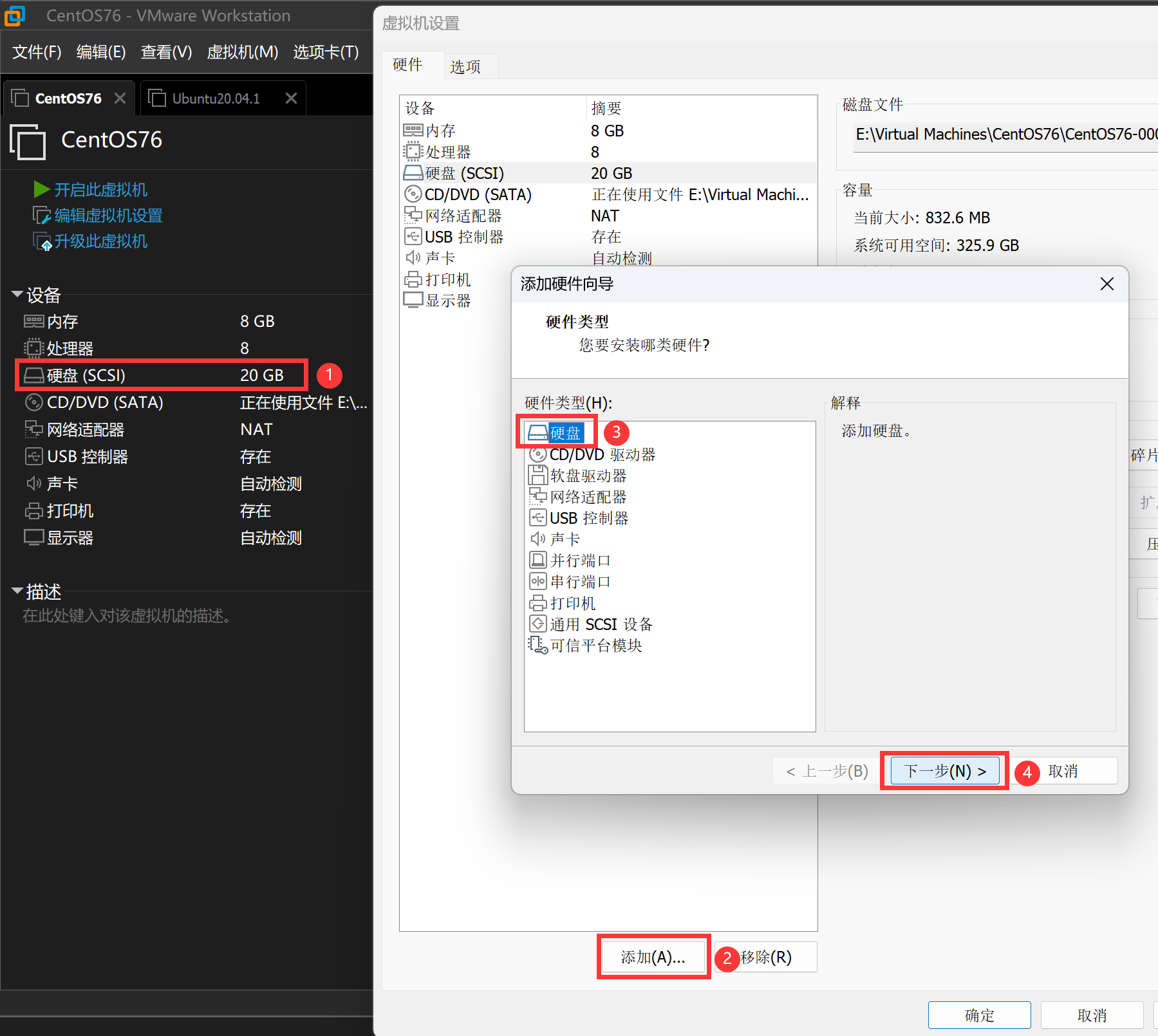Click the Ubuntu20.04.1 tab icon
This screenshot has width=1158, height=1036.
156,98
